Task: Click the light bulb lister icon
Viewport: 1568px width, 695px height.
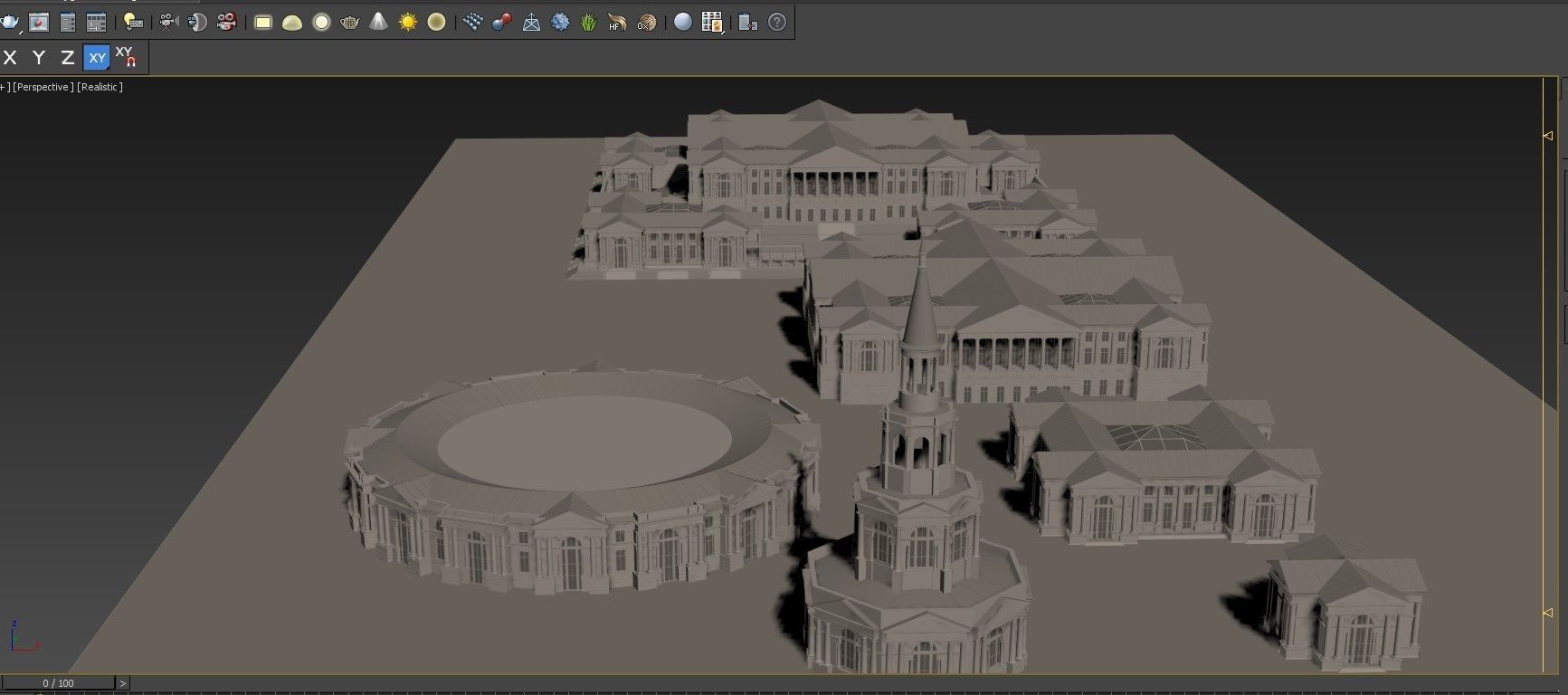Action: tap(133, 22)
